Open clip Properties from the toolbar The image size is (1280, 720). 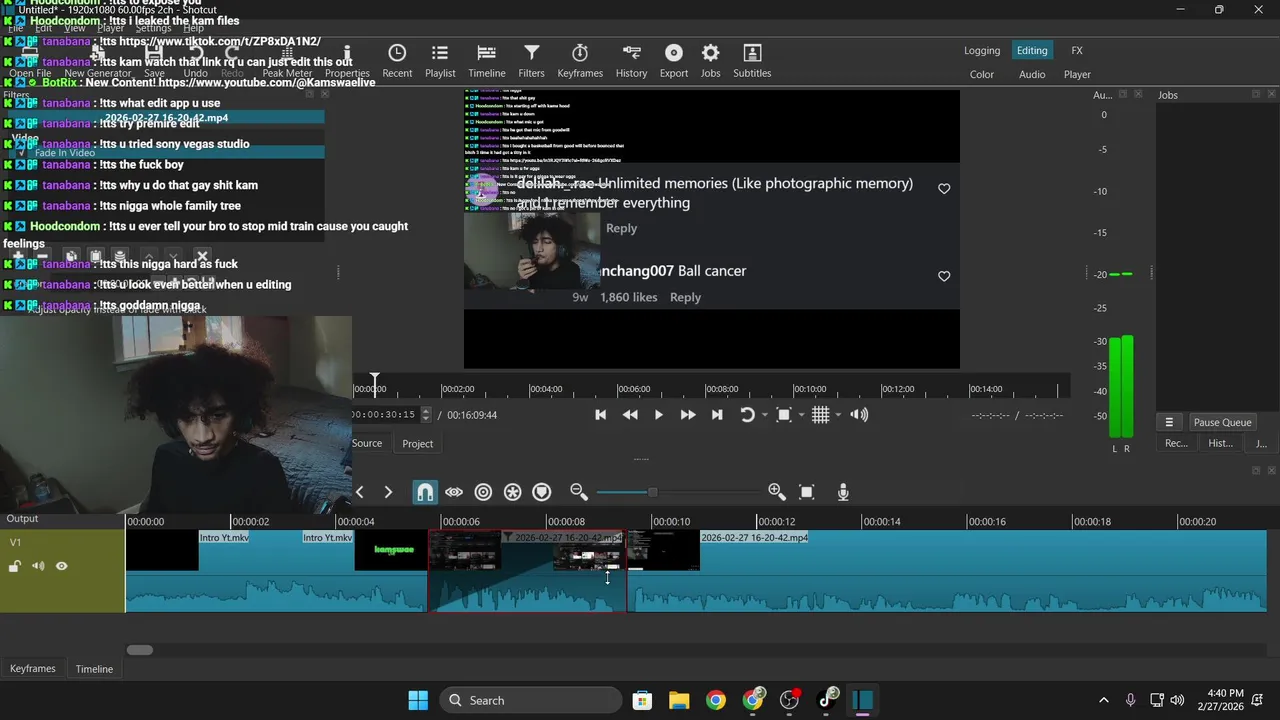pos(347,60)
